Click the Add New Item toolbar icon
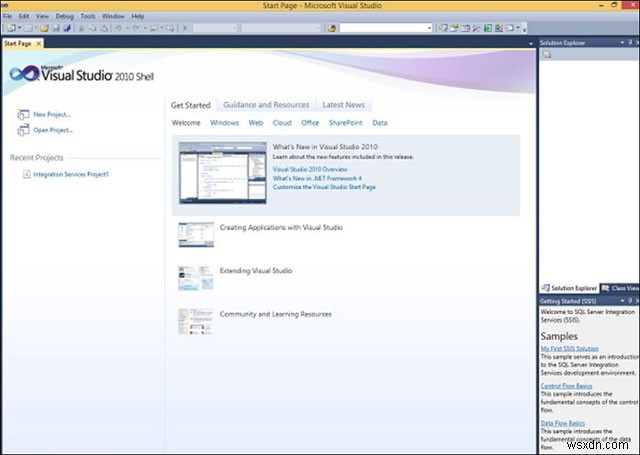This screenshot has height=455, width=640. 29,28
